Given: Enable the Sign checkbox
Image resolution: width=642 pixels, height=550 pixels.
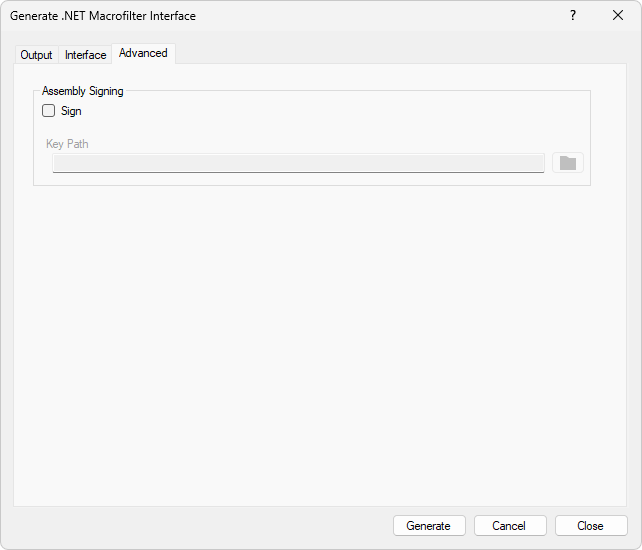Looking at the screenshot, I should [49, 111].
